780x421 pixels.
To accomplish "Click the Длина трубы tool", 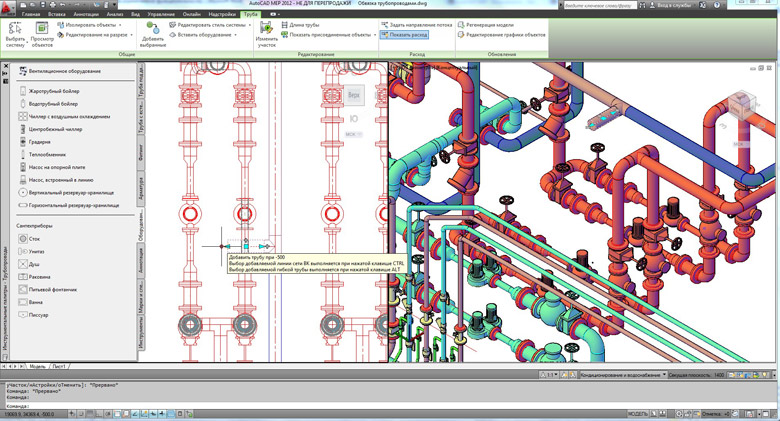I will 300,25.
